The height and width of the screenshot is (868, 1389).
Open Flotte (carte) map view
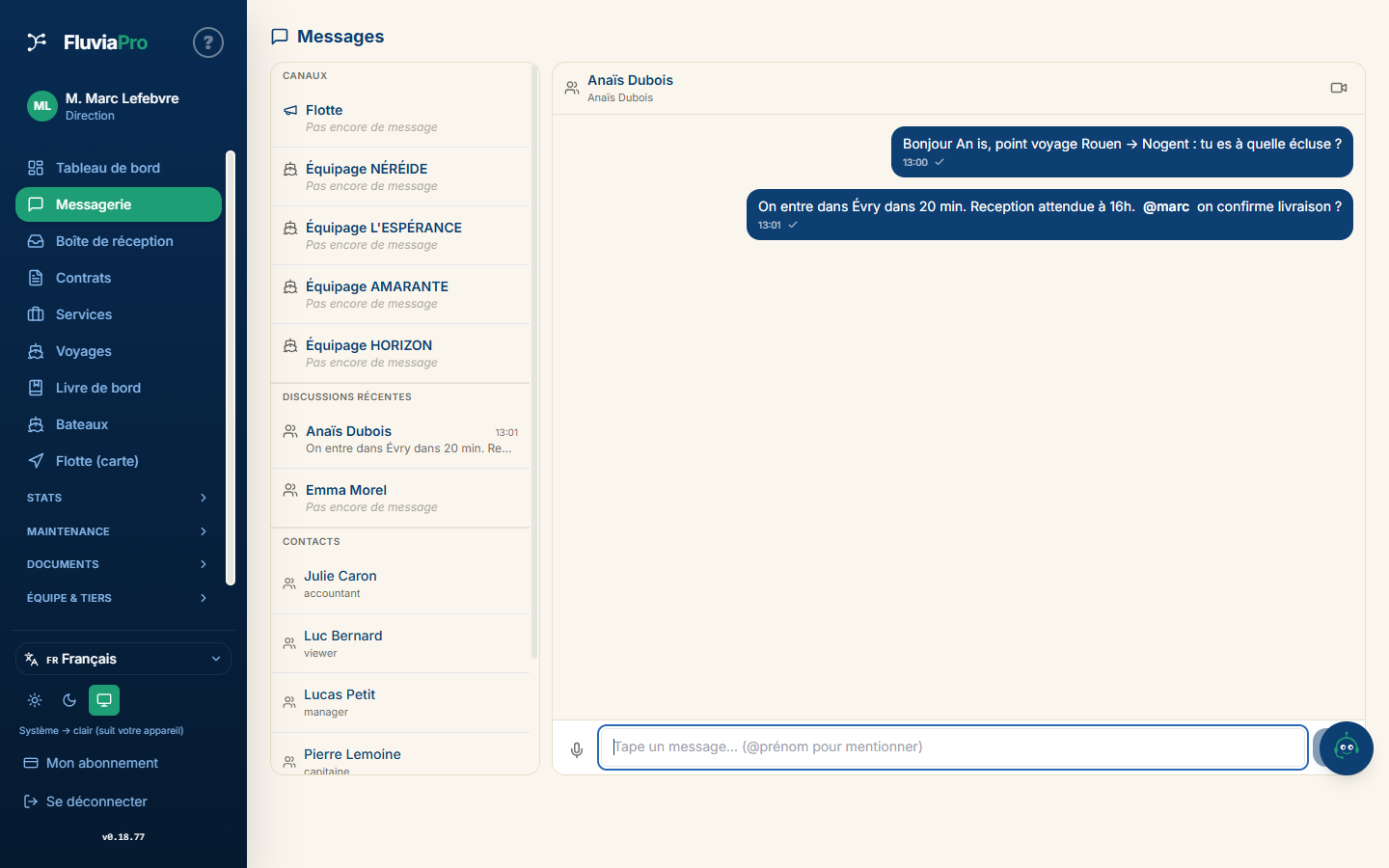[119, 461]
